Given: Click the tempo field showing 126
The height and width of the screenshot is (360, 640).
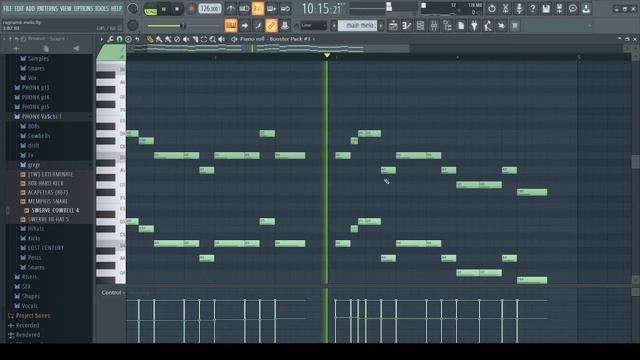Looking at the screenshot, I should point(210,9).
